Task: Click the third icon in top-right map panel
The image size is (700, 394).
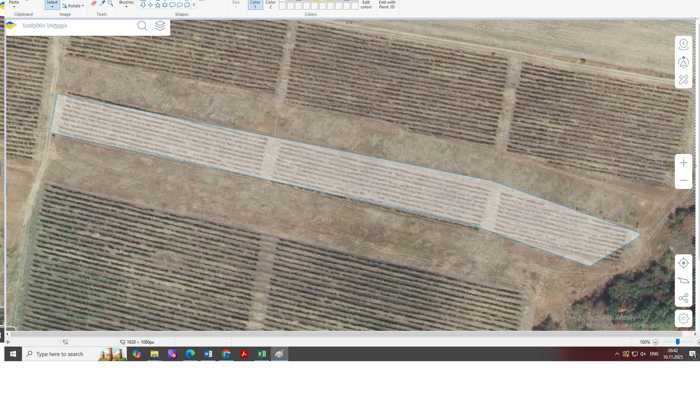Action: (683, 80)
